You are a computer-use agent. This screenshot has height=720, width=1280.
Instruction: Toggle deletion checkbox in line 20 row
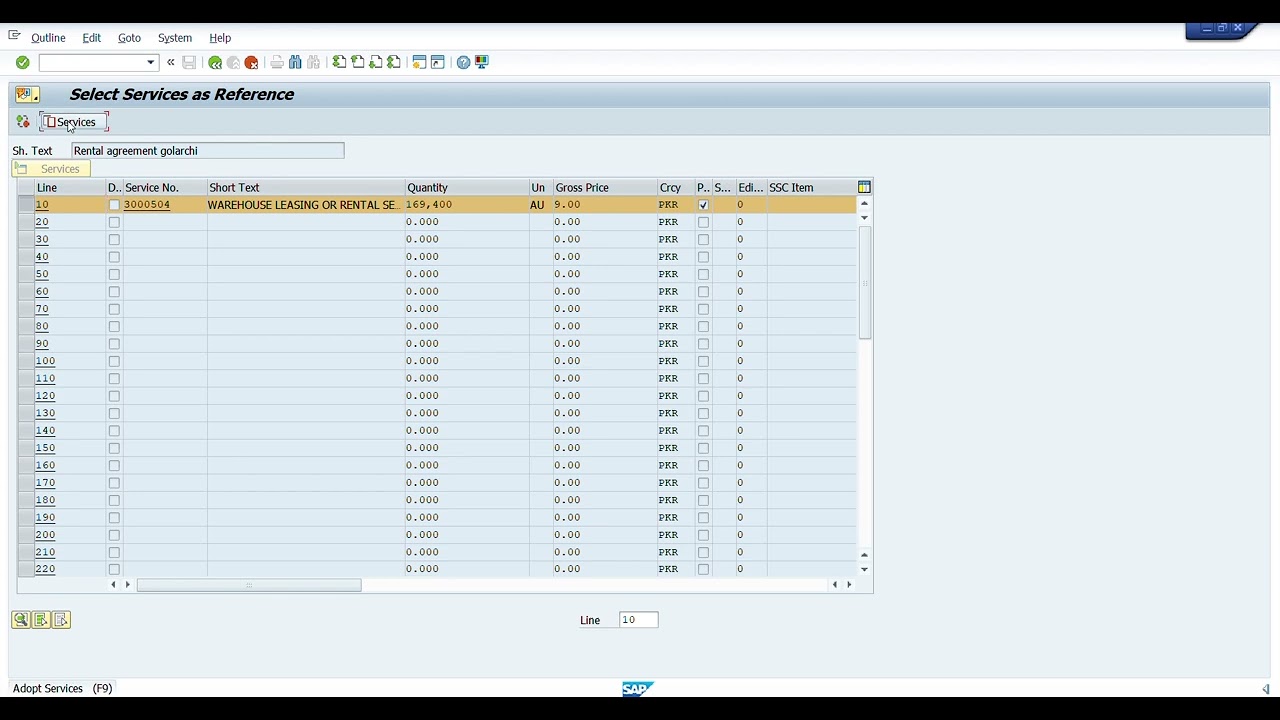[x=114, y=222]
